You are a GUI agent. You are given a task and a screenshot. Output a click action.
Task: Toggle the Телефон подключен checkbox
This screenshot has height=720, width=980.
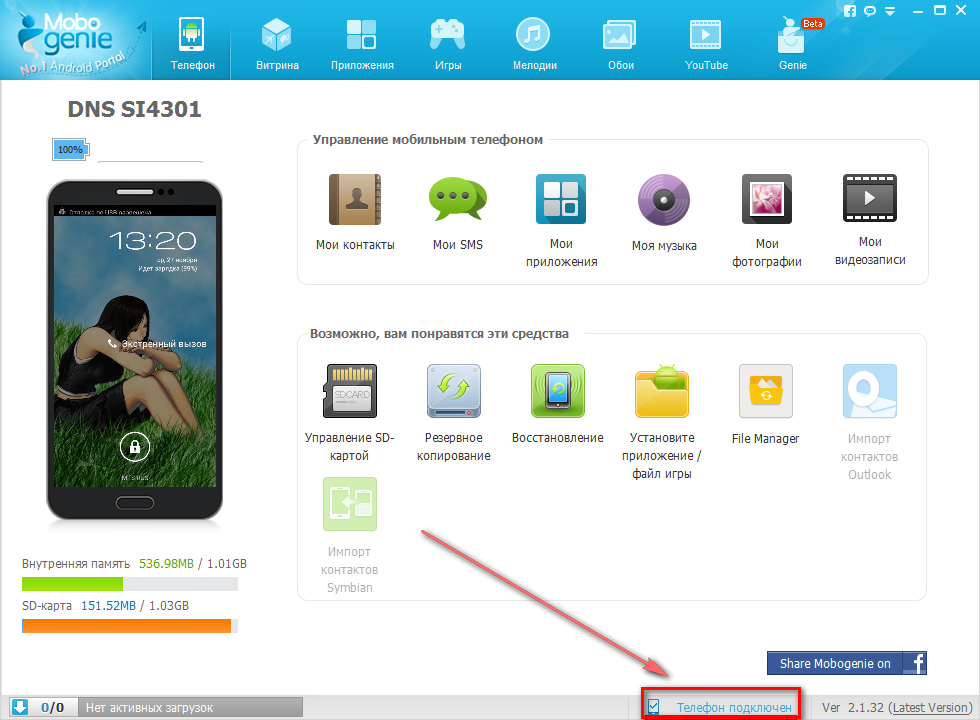click(x=654, y=707)
